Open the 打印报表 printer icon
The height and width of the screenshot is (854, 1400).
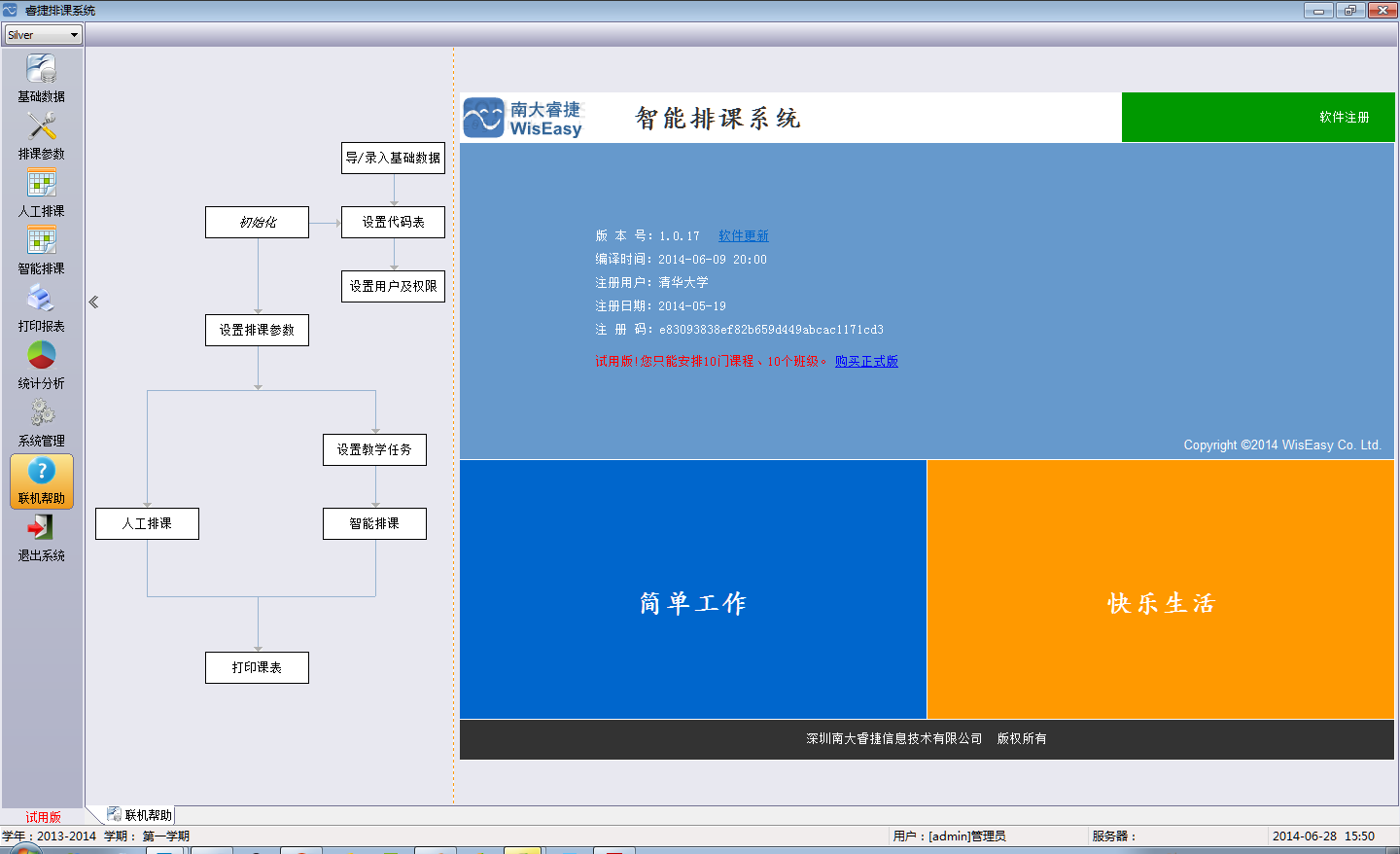[41, 300]
